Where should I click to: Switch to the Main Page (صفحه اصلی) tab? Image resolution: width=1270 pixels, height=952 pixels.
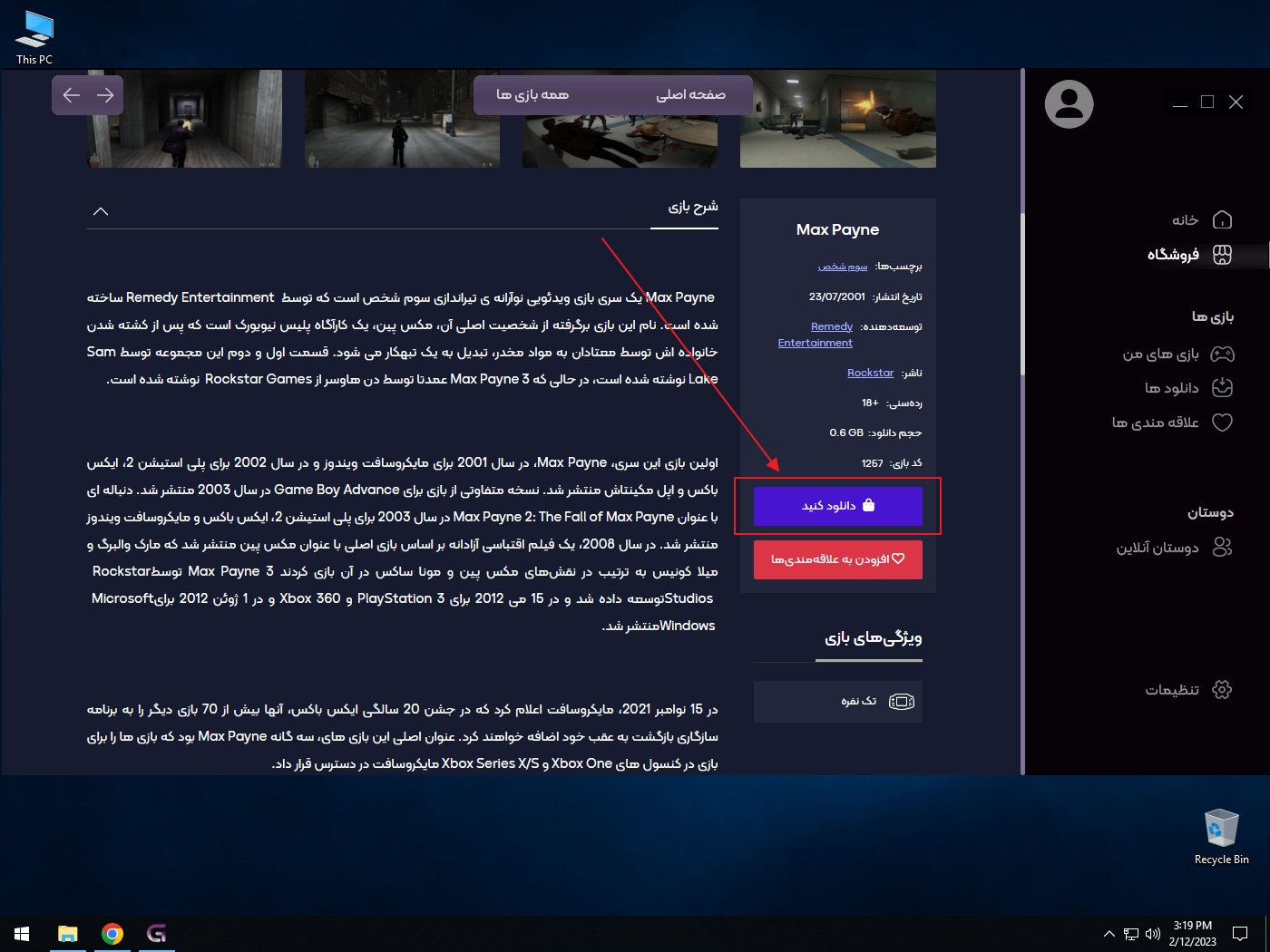point(690,95)
